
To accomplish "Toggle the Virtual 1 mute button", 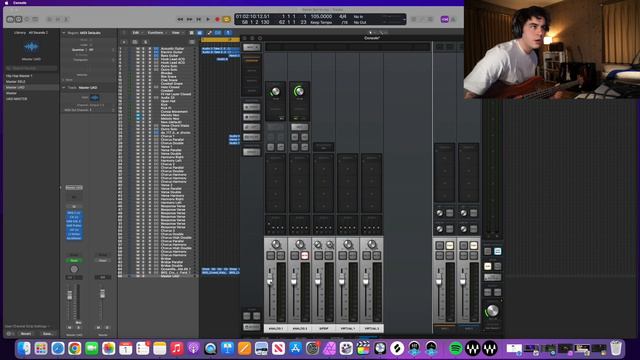I will pyautogui.click(x=353, y=256).
